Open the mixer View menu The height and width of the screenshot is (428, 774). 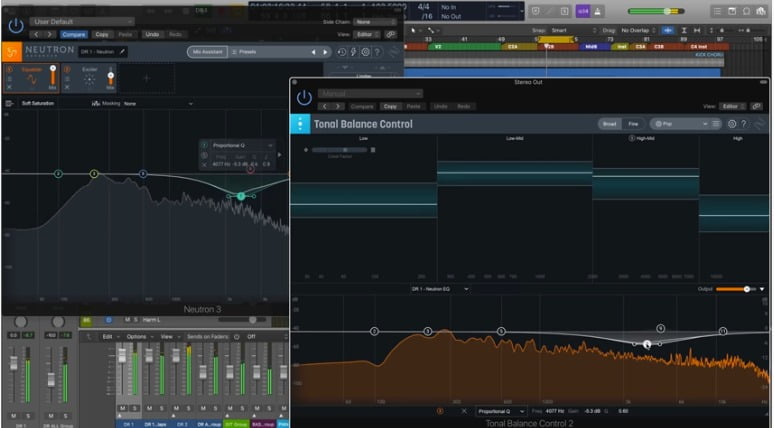tap(169, 337)
